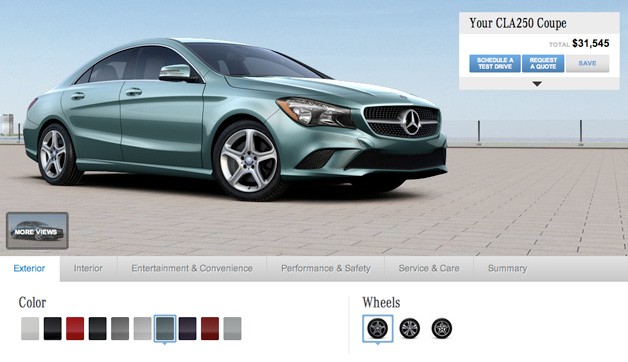Select the white color swatch

pyautogui.click(x=30, y=329)
